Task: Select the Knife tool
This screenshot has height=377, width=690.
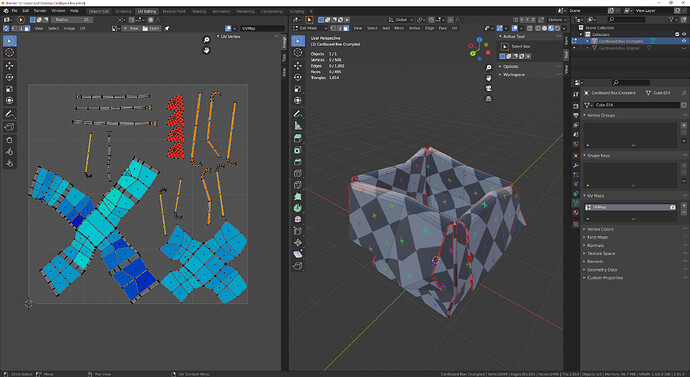Action: coord(298,185)
